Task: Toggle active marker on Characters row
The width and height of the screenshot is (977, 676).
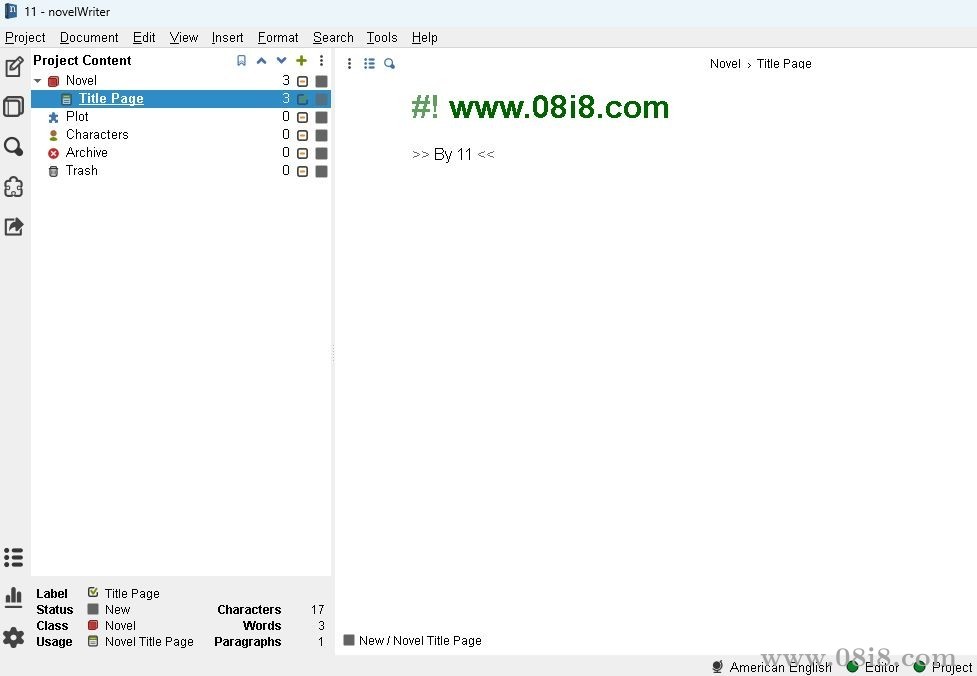Action: click(x=302, y=135)
